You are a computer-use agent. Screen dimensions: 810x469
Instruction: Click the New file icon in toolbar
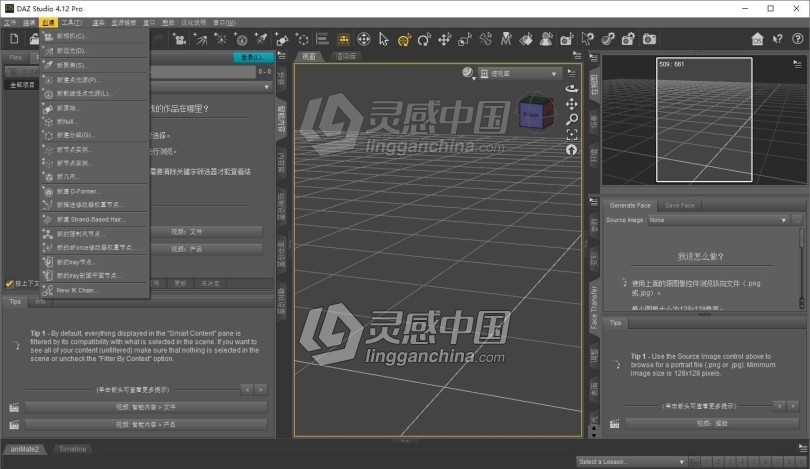tap(14, 39)
